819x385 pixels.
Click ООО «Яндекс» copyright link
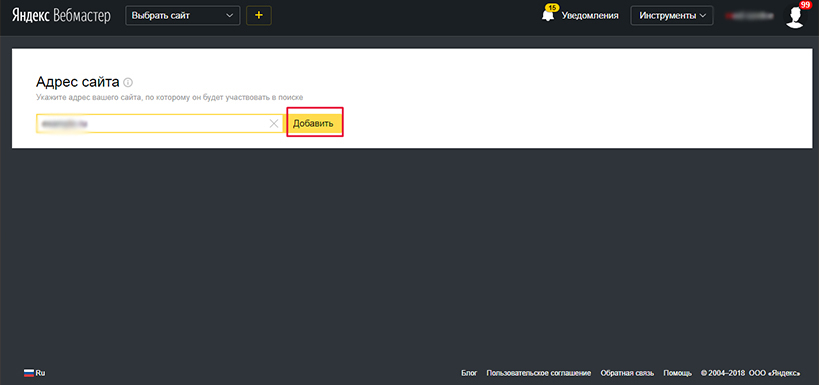click(774, 373)
